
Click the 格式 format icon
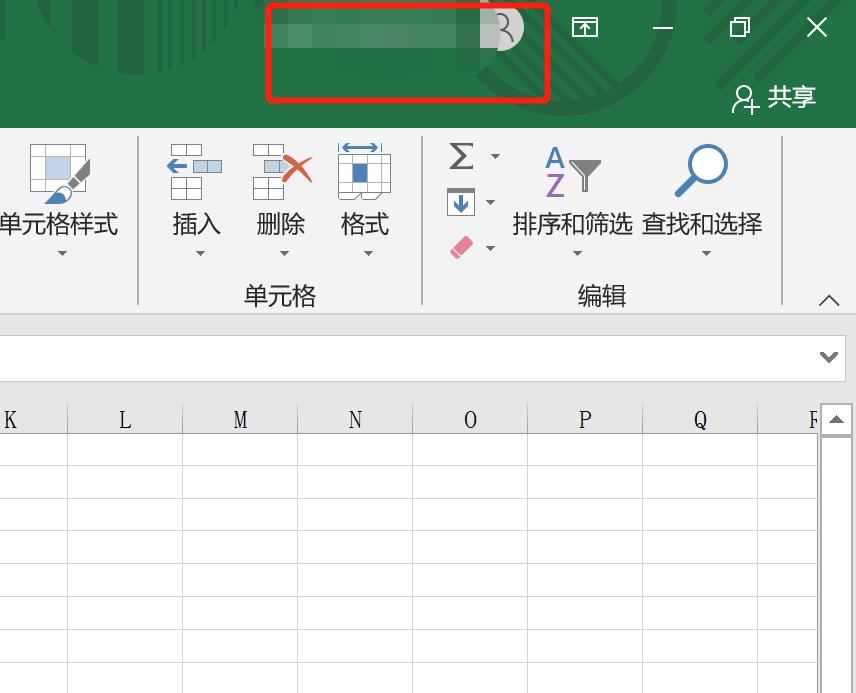pos(366,170)
